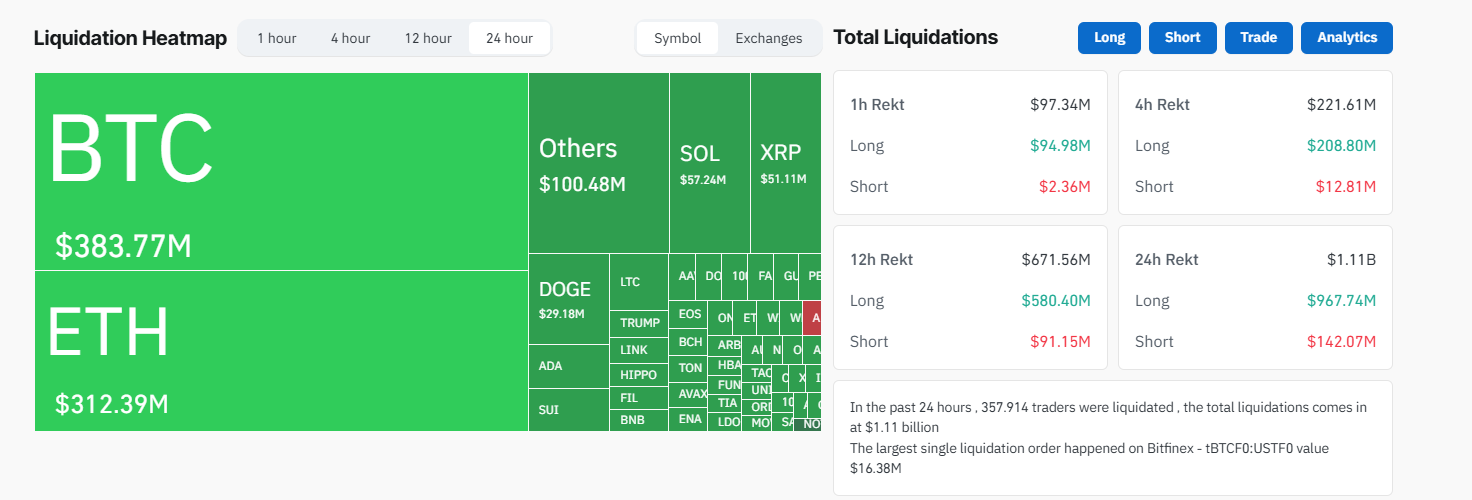Open the Analytics button
This screenshot has width=1472, height=500.
coord(1346,38)
